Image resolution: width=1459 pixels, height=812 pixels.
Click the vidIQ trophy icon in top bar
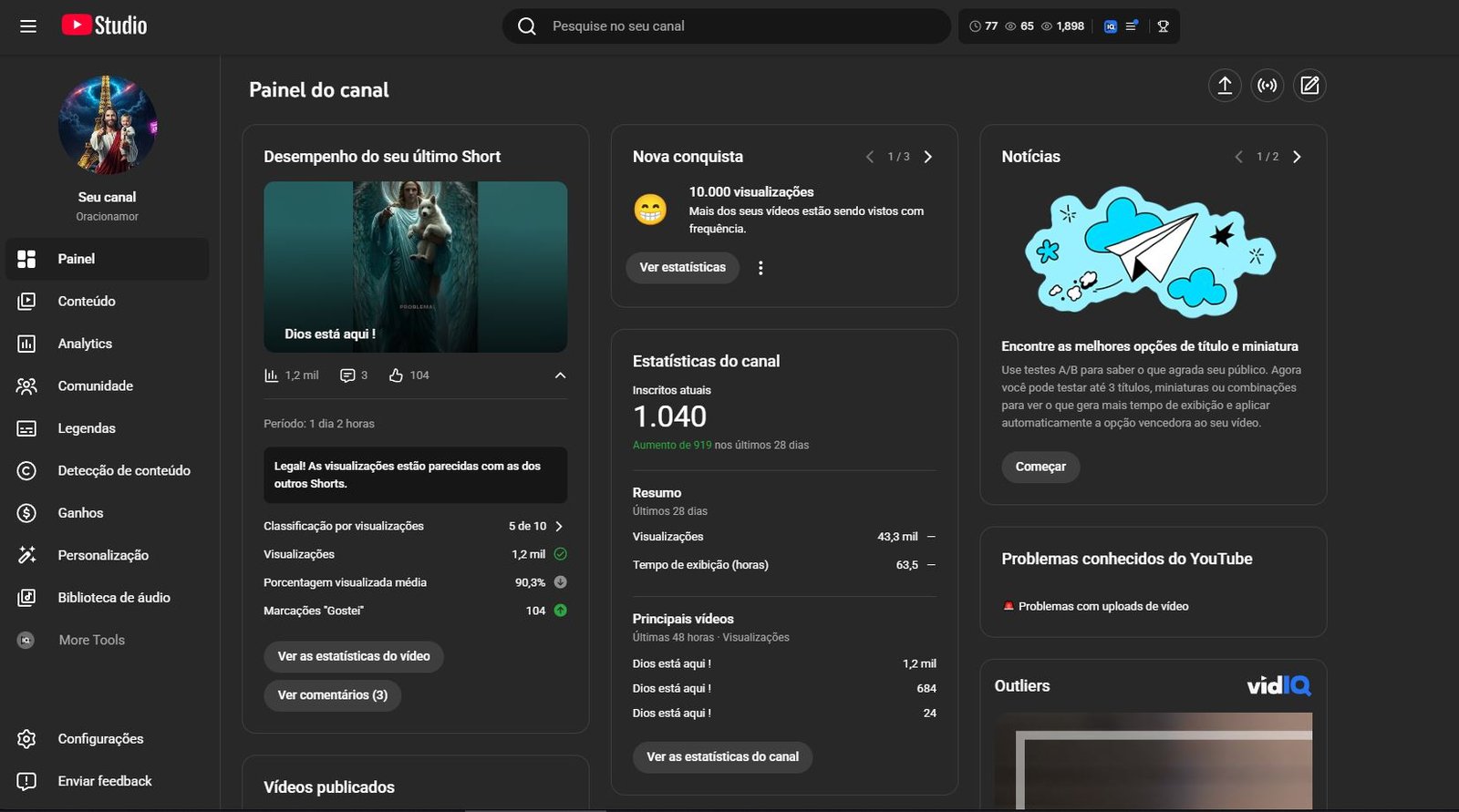click(x=1163, y=26)
